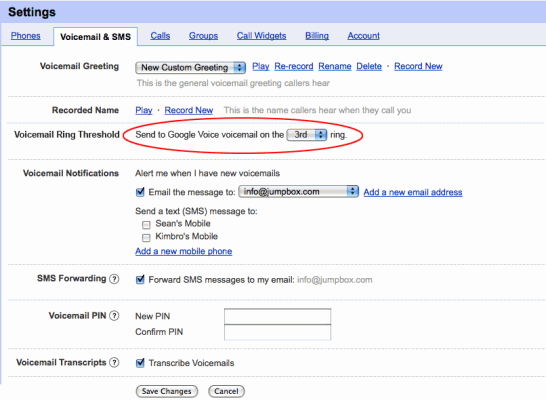Toggle Forward SMS messages to my email

tap(140, 280)
